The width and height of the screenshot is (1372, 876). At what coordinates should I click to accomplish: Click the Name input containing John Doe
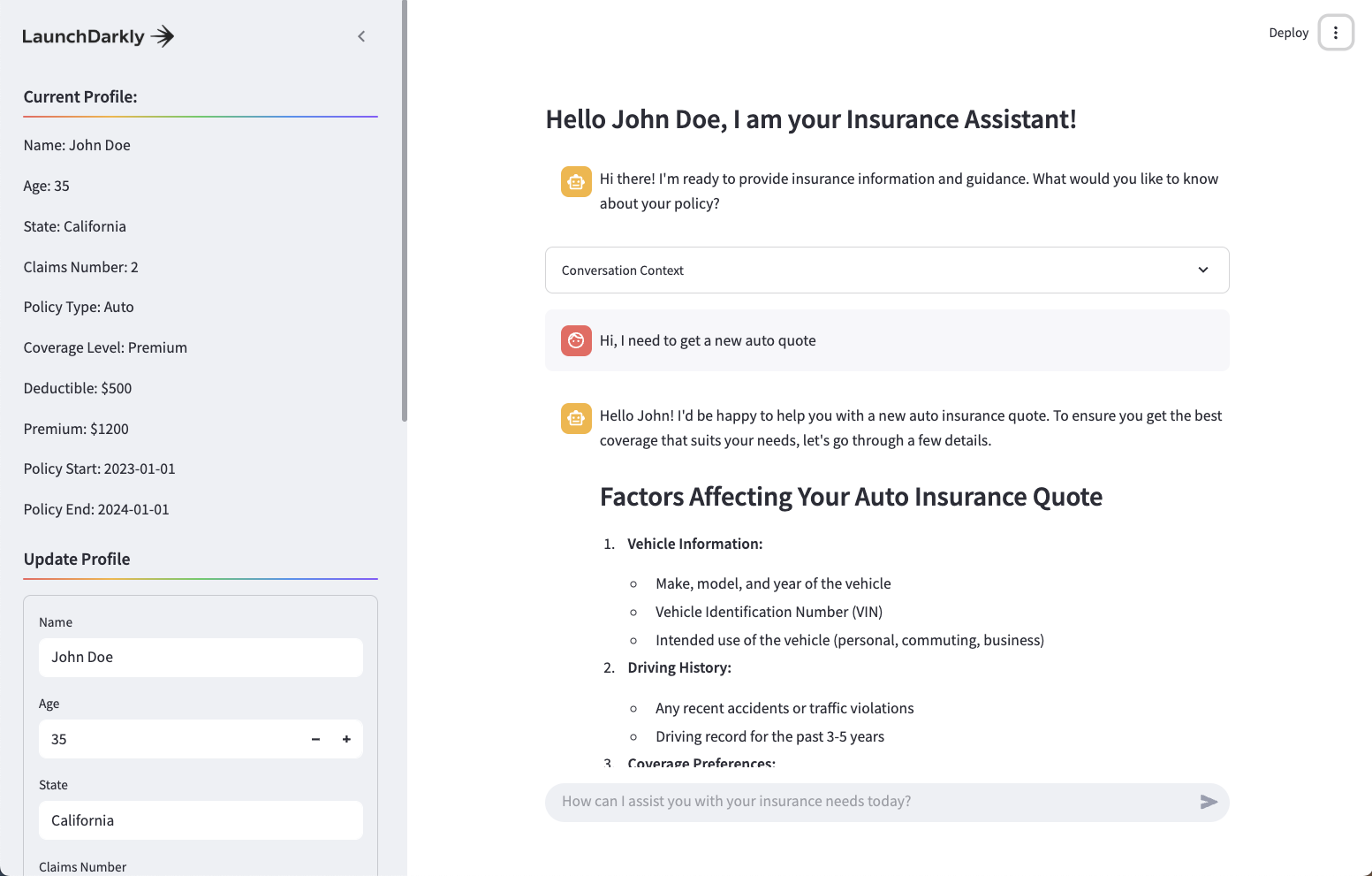(201, 658)
